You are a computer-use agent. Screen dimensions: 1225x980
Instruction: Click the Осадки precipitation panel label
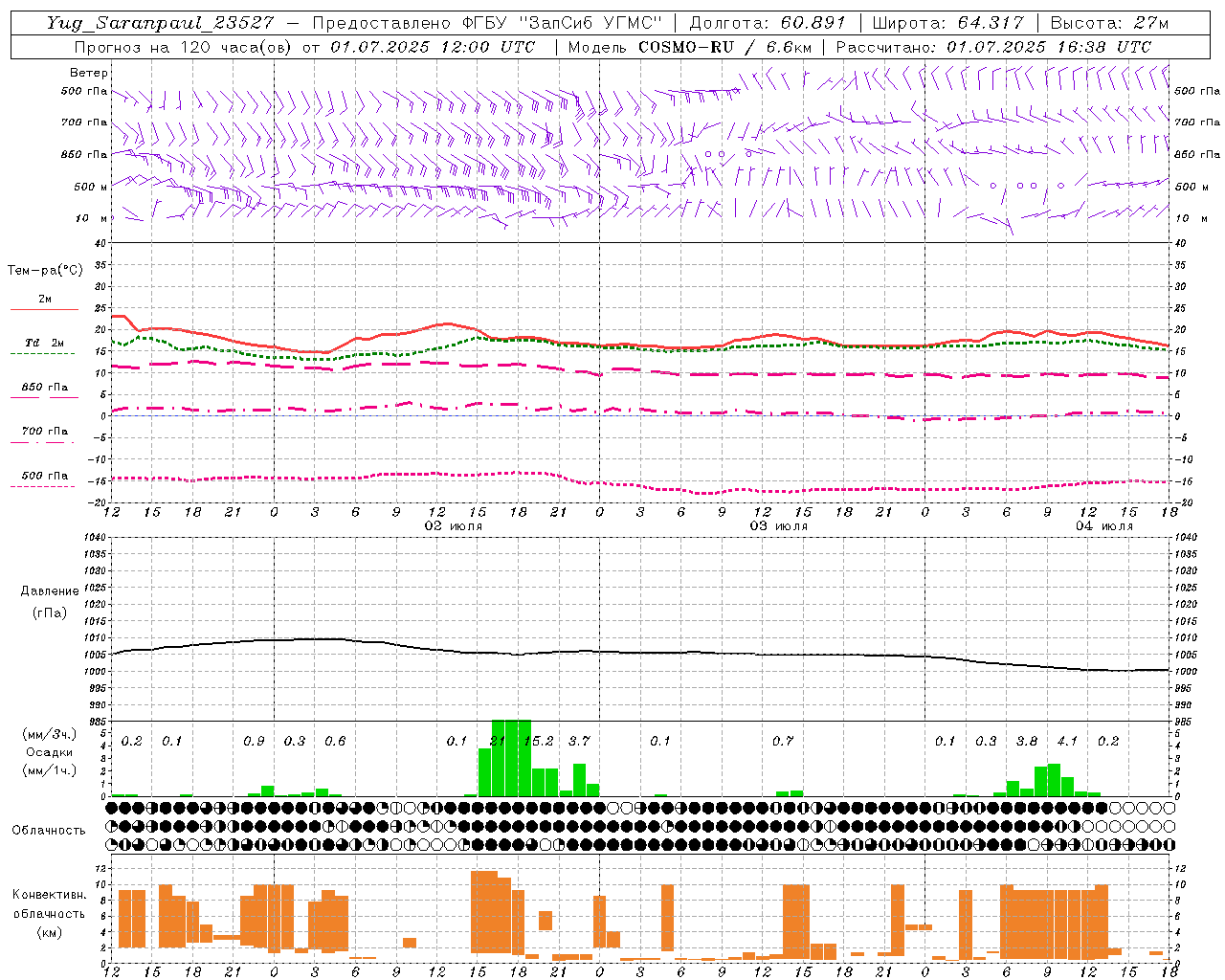pos(49,752)
